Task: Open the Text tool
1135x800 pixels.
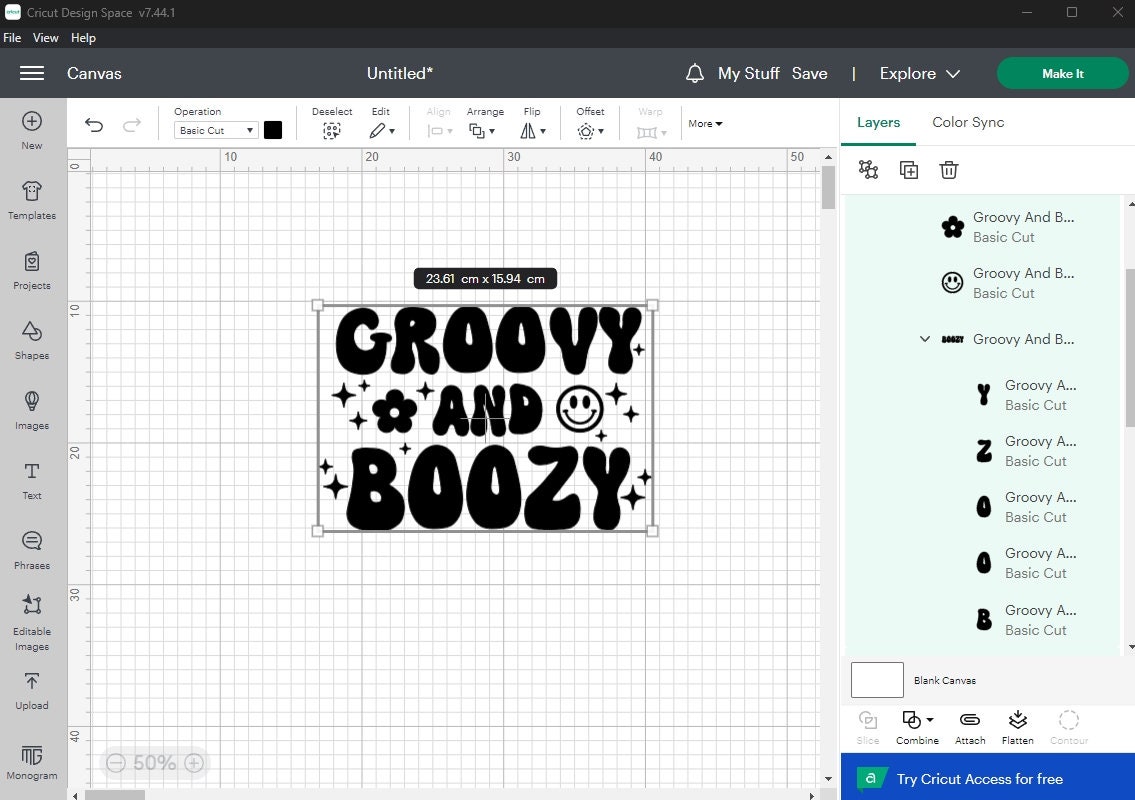Action: pos(31,480)
